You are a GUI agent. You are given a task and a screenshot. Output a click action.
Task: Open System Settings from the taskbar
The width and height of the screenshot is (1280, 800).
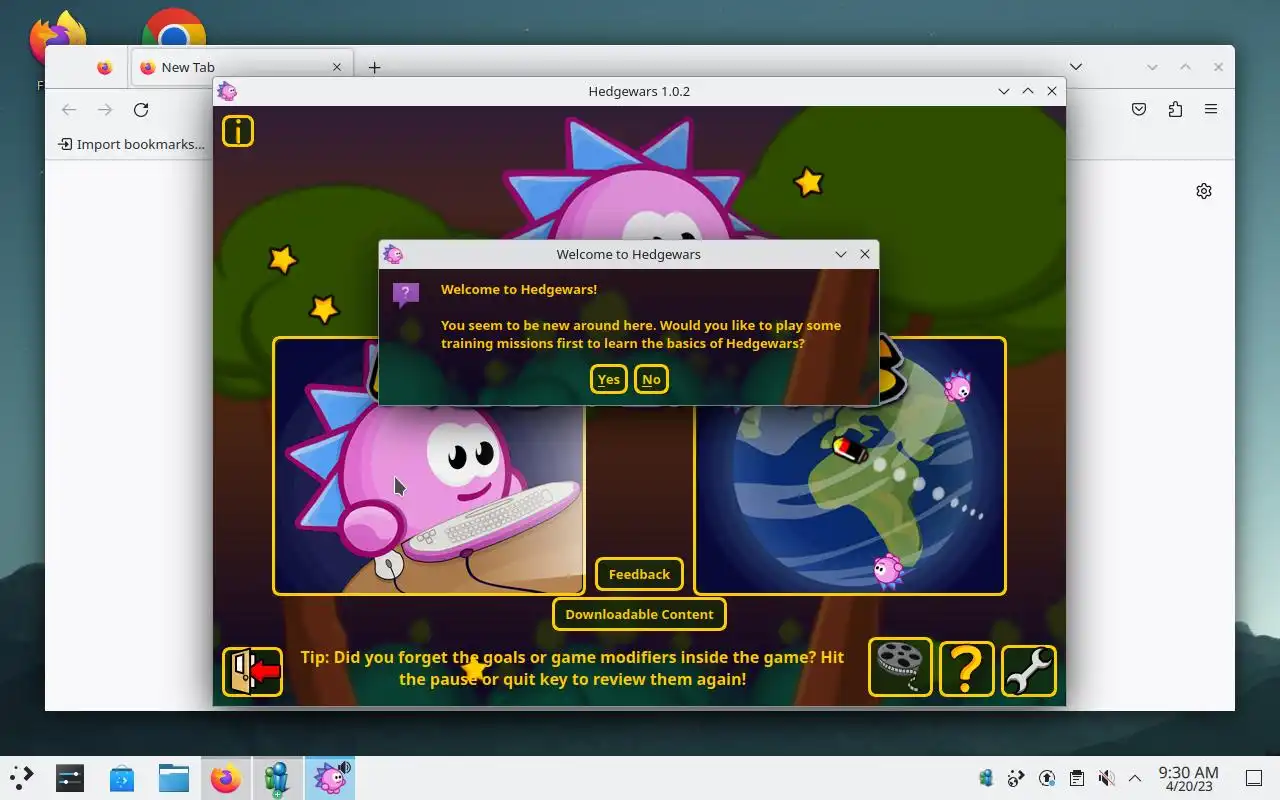pos(70,778)
